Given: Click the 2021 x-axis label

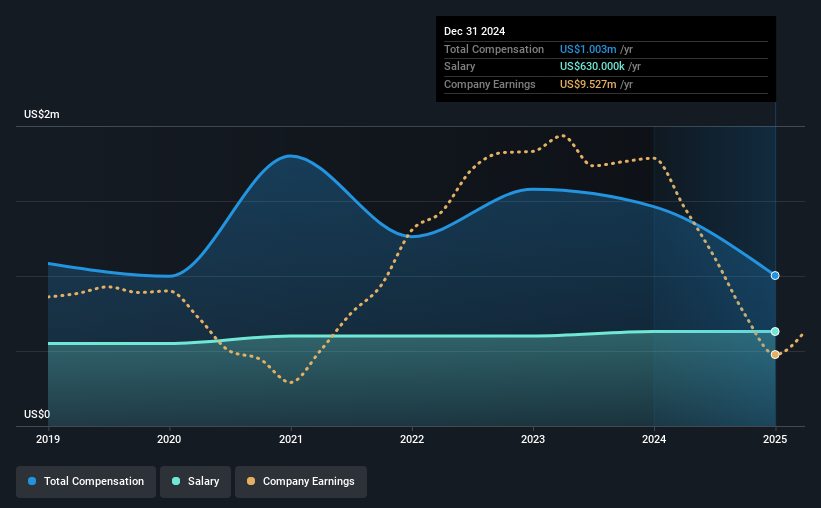Looking at the screenshot, I should [x=291, y=439].
